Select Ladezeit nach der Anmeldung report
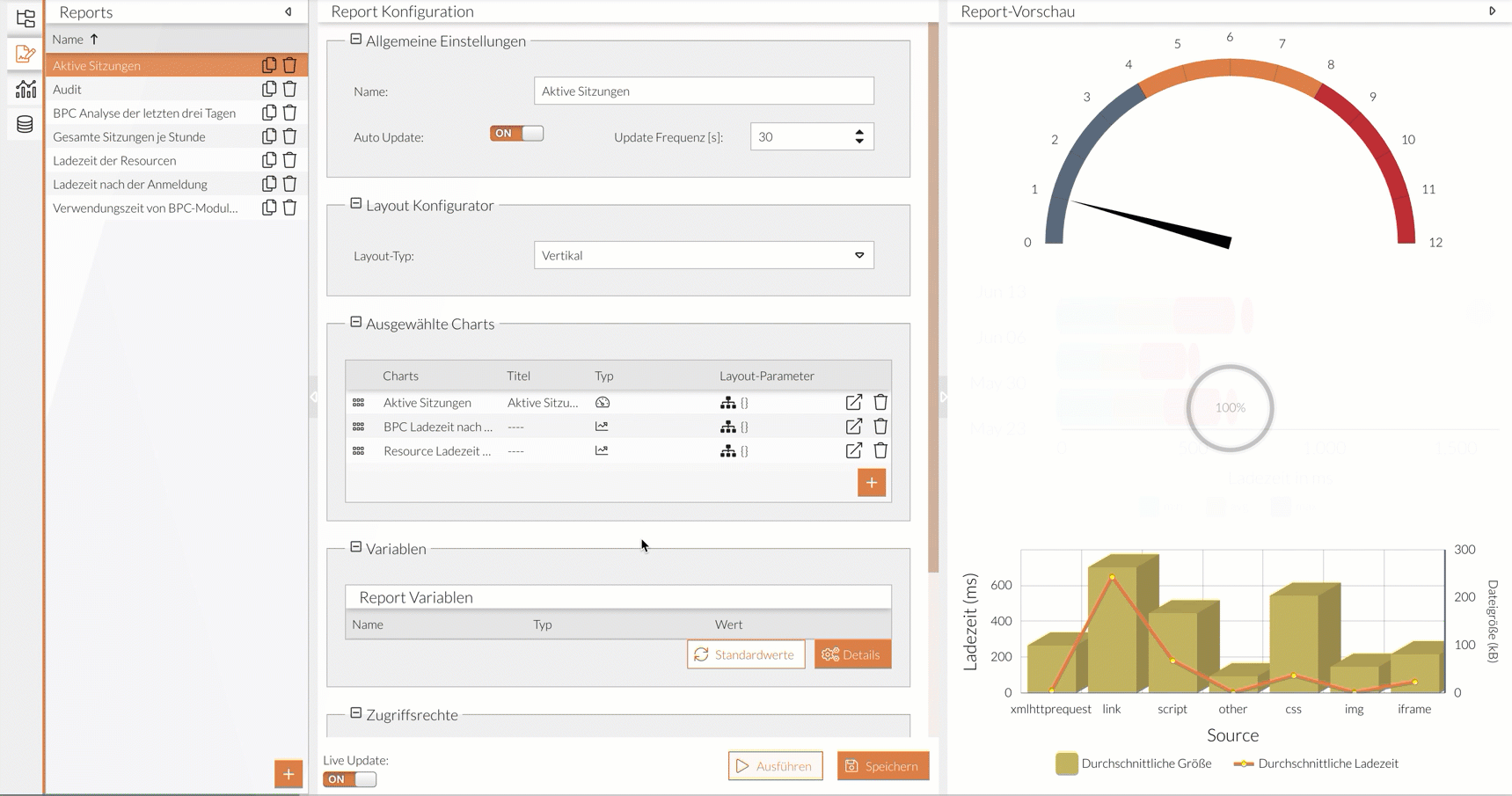The image size is (1512, 796). coord(130,184)
